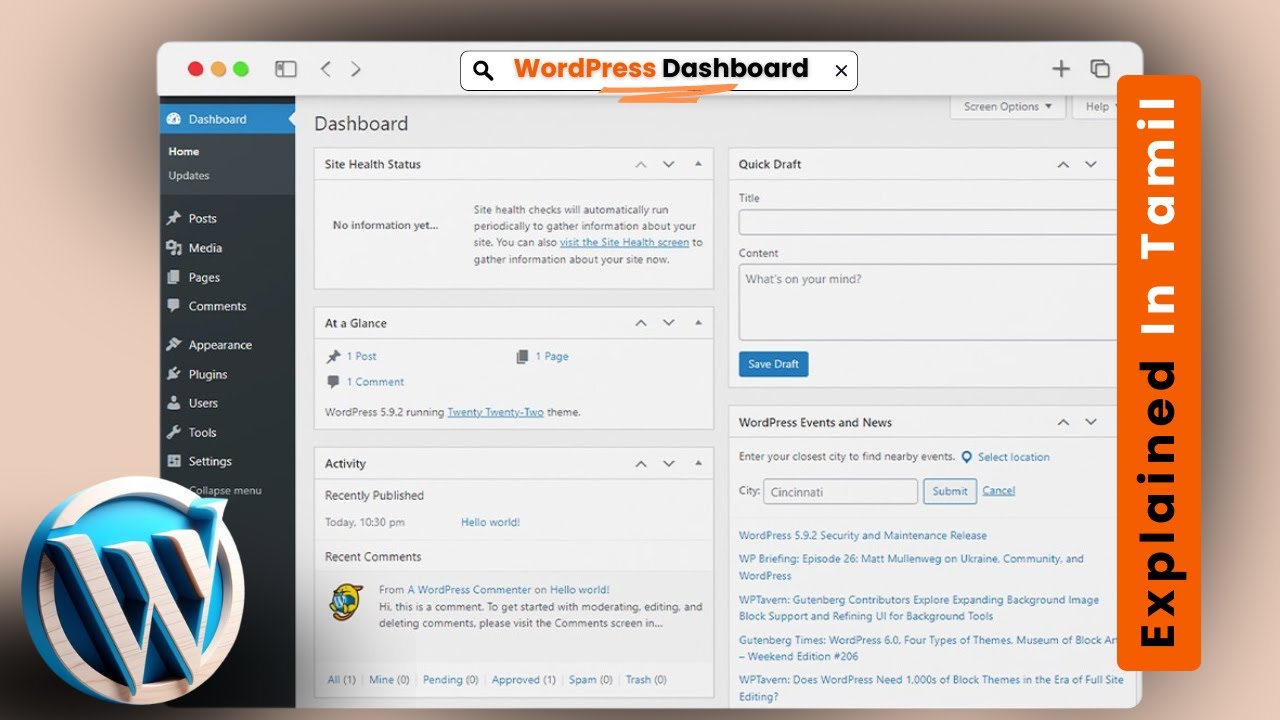The image size is (1280, 720).
Task: Click the Appearance paintbrush icon
Action: pyautogui.click(x=175, y=345)
